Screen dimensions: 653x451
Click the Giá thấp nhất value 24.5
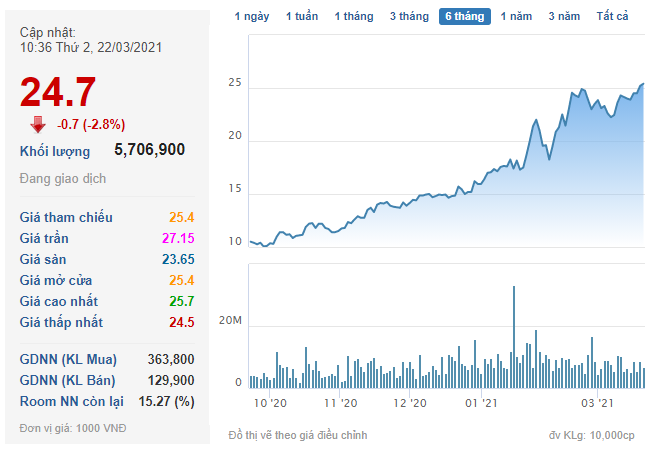click(181, 322)
